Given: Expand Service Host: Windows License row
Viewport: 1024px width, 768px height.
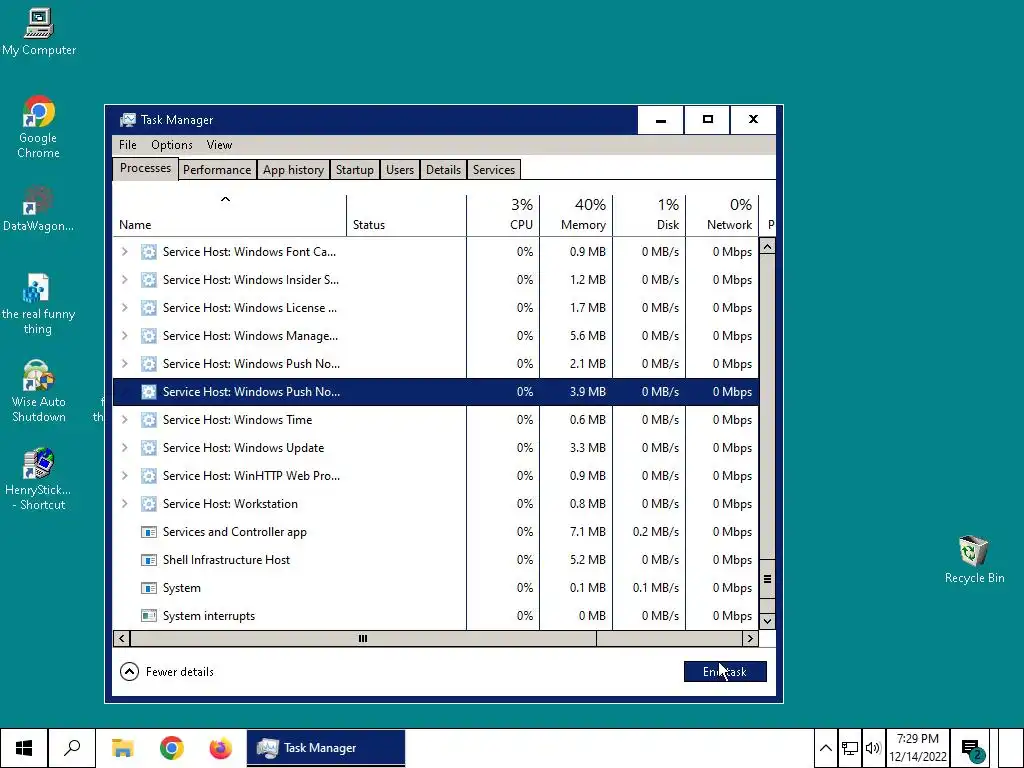Looking at the screenshot, I should pos(125,308).
